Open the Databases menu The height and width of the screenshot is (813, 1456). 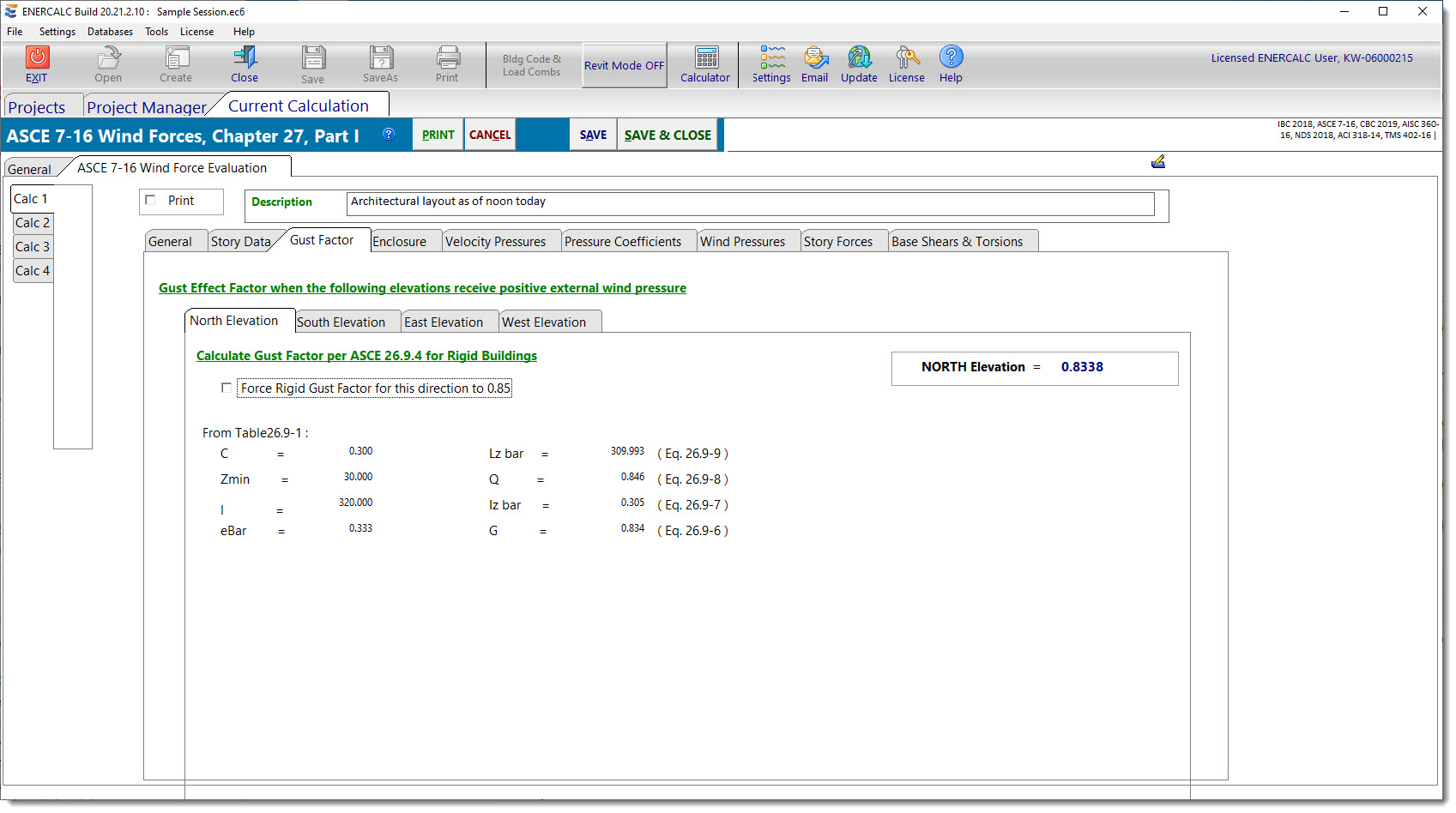[x=110, y=32]
